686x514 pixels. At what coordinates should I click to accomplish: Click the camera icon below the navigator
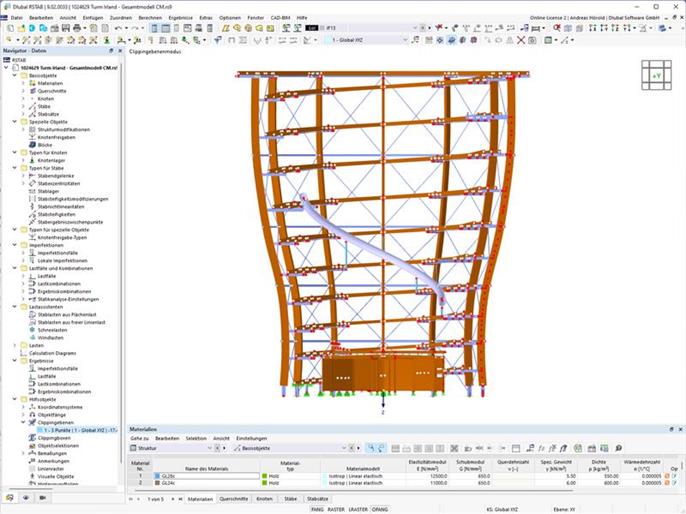tap(42, 498)
